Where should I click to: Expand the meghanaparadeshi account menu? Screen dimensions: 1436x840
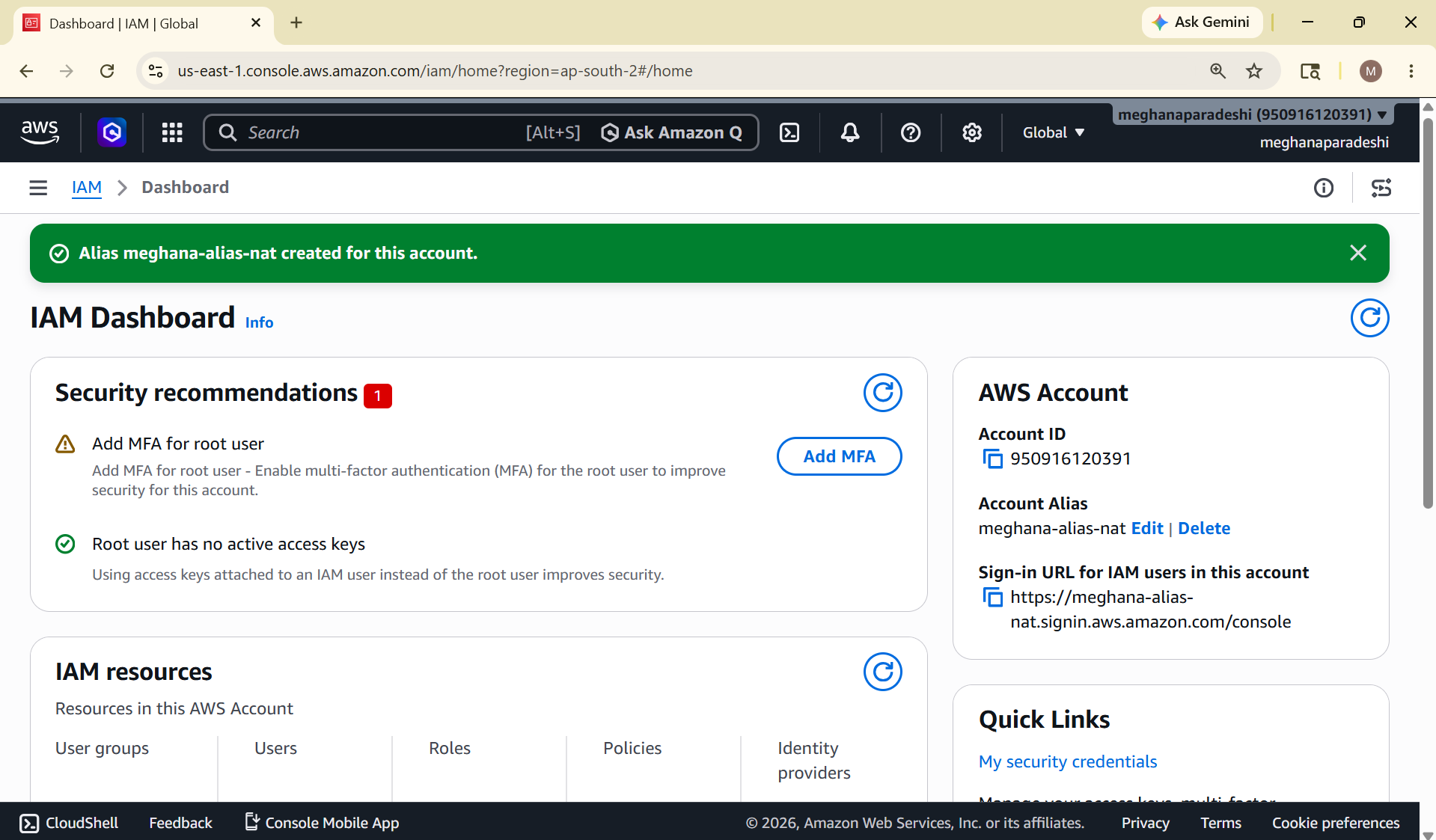[1253, 114]
